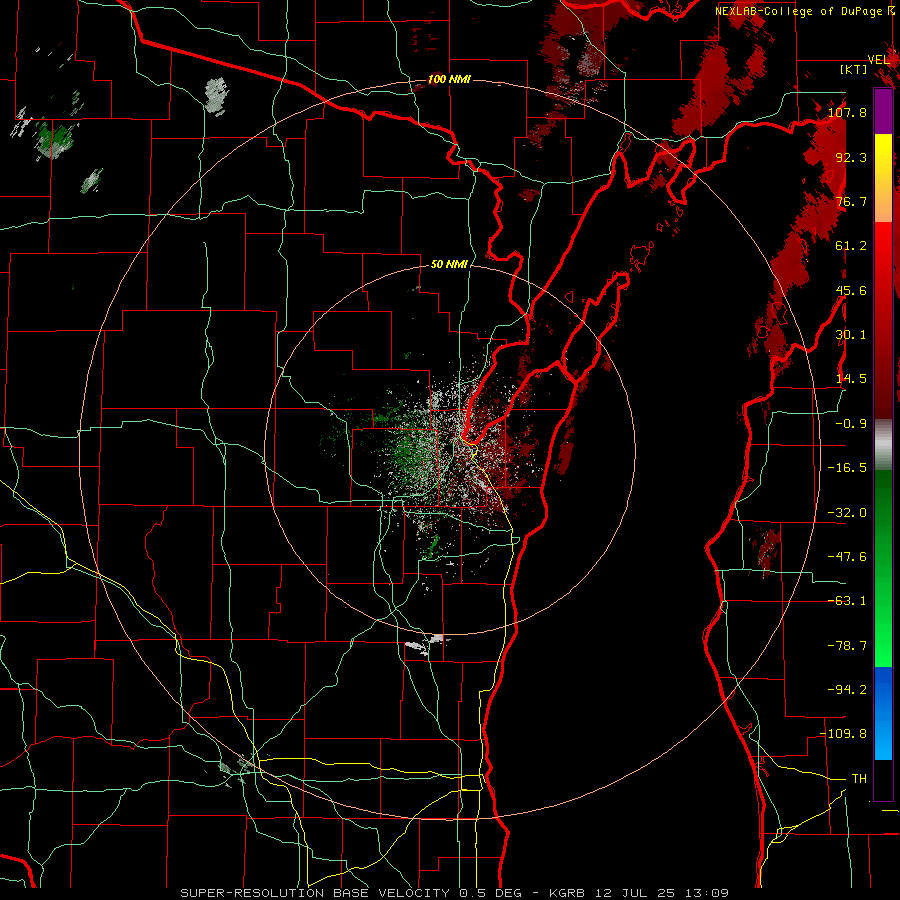The image size is (900, 900).
Task: Click the [KT] units label
Action: pyautogui.click(x=854, y=69)
